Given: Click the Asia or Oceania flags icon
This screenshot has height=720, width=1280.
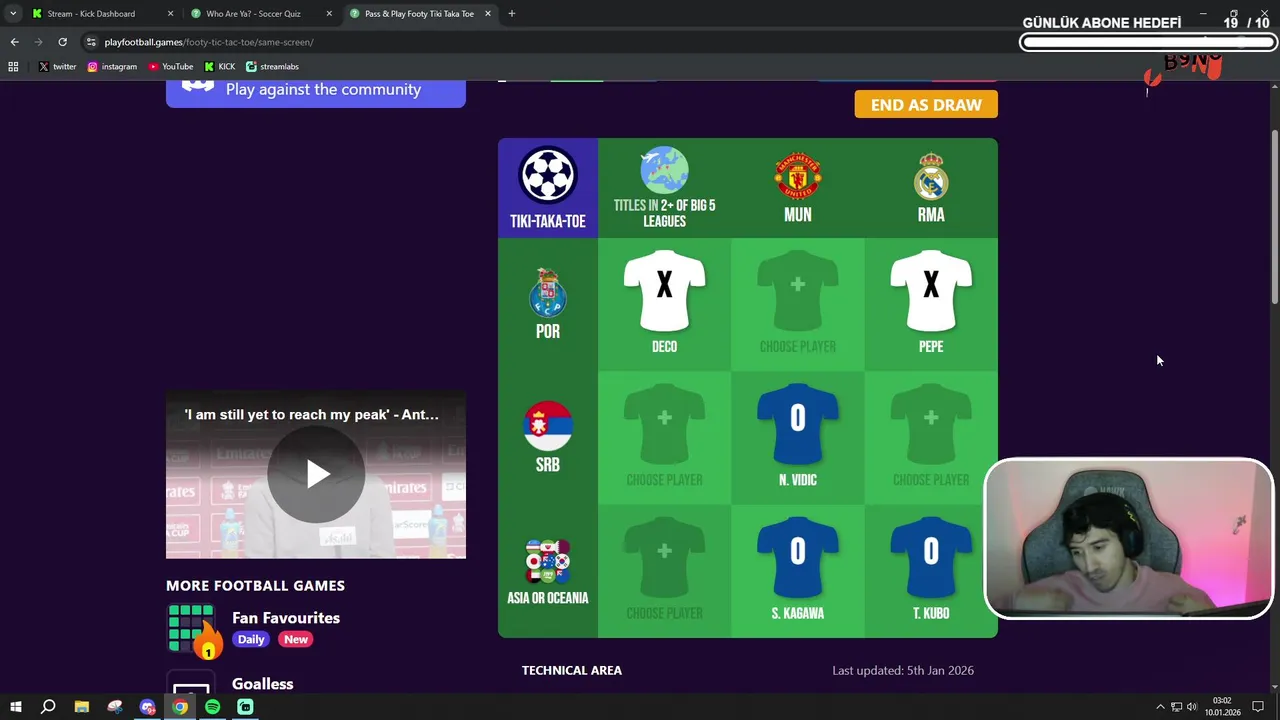Looking at the screenshot, I should (548, 561).
